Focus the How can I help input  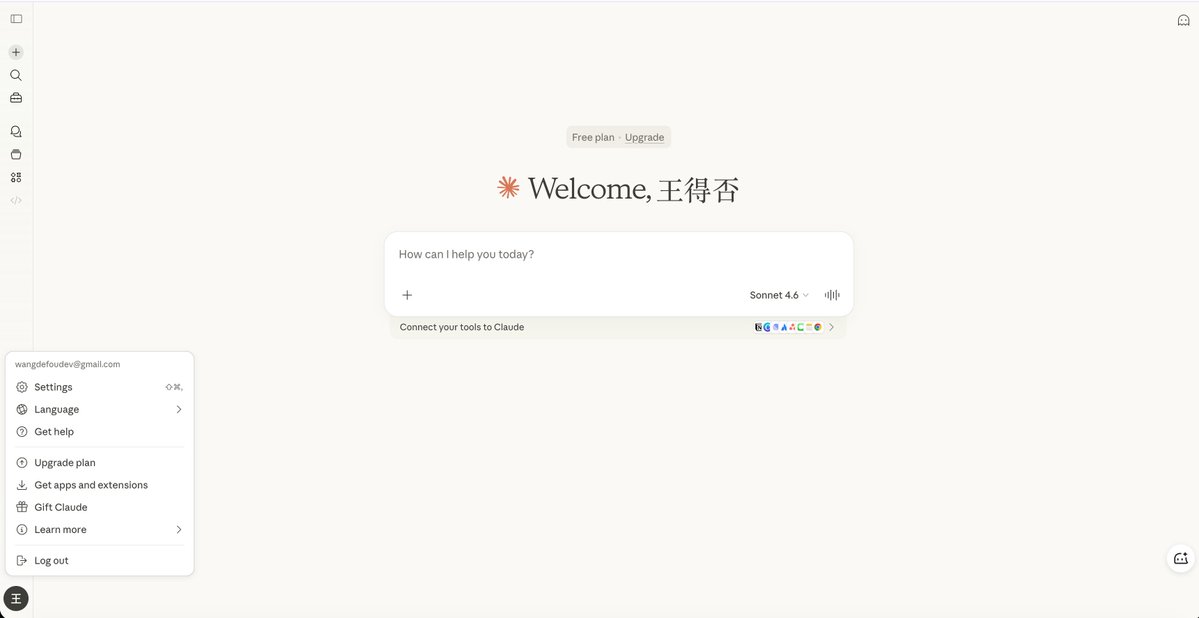619,255
